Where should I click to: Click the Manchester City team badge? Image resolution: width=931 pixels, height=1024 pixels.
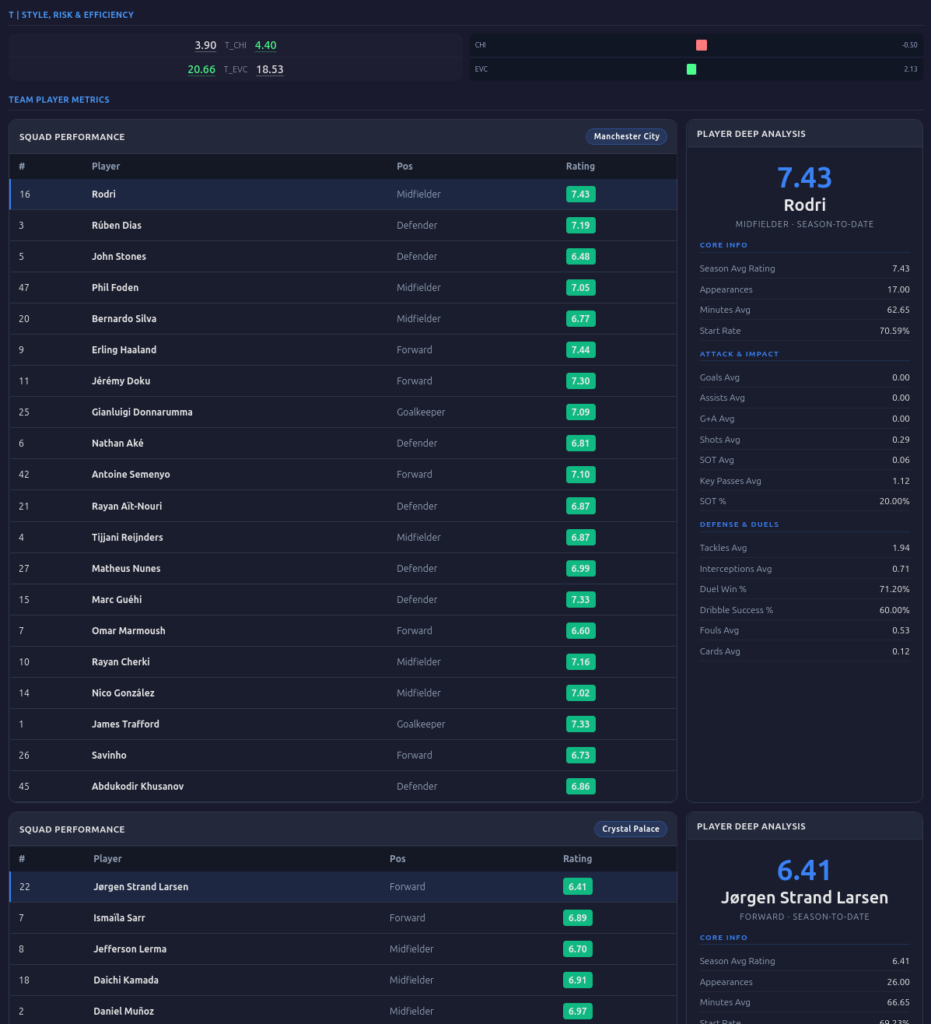coord(626,136)
